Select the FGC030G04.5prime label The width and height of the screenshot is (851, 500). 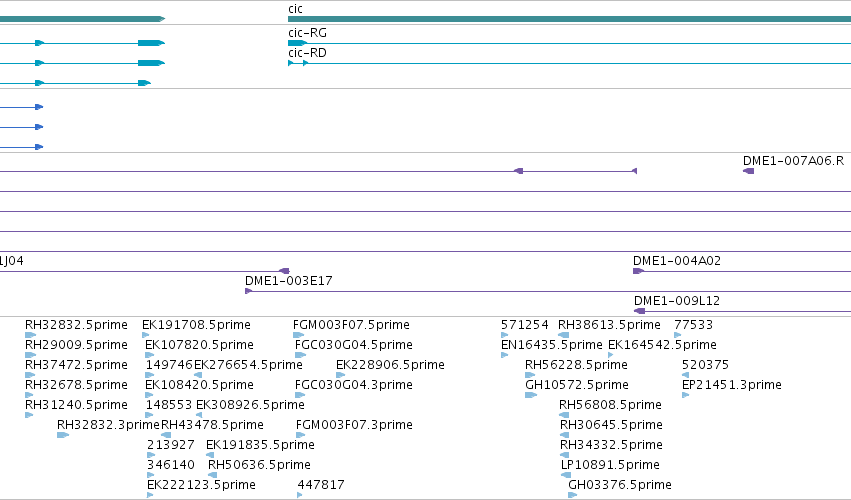(x=354, y=345)
